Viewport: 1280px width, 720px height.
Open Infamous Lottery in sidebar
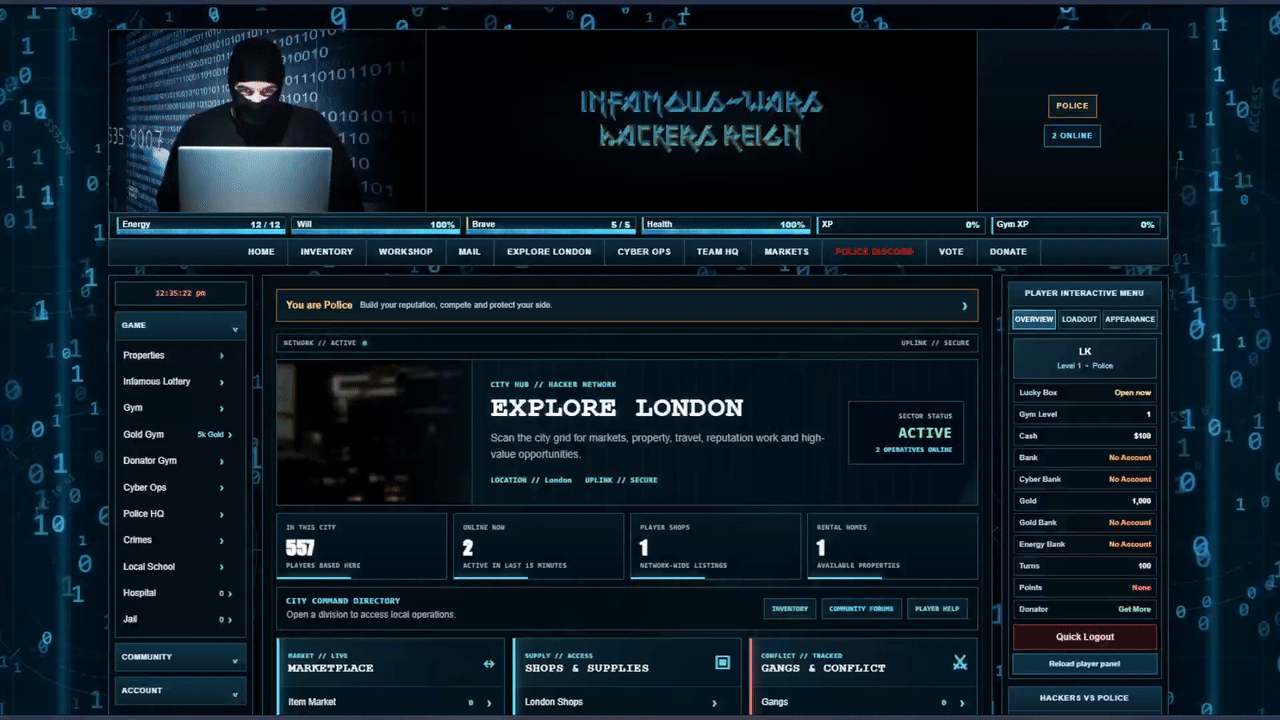click(x=180, y=382)
